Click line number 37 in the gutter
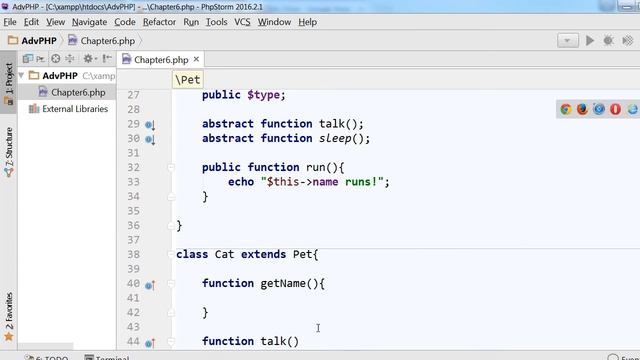Viewport: 640px width, 360px height. point(133,240)
